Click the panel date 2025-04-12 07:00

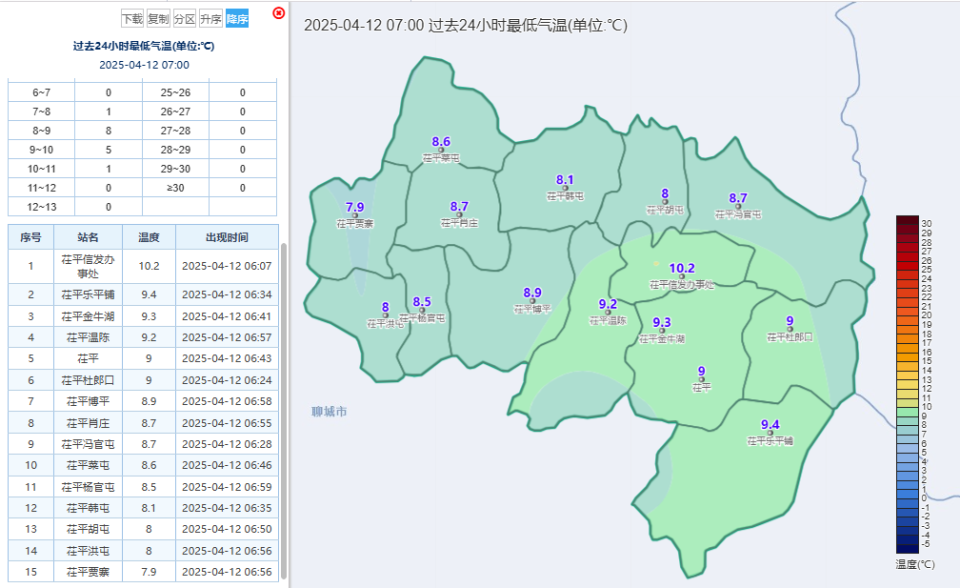coord(144,65)
